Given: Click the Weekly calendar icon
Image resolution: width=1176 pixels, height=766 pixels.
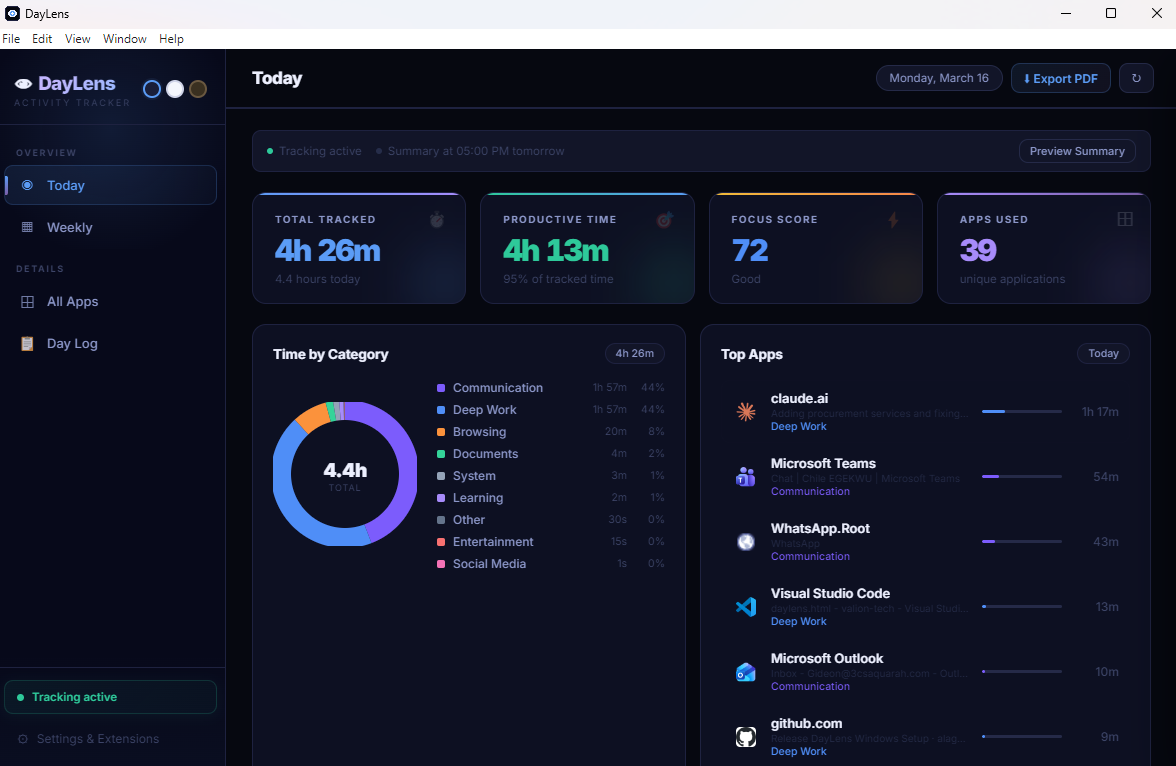Looking at the screenshot, I should (x=27, y=227).
